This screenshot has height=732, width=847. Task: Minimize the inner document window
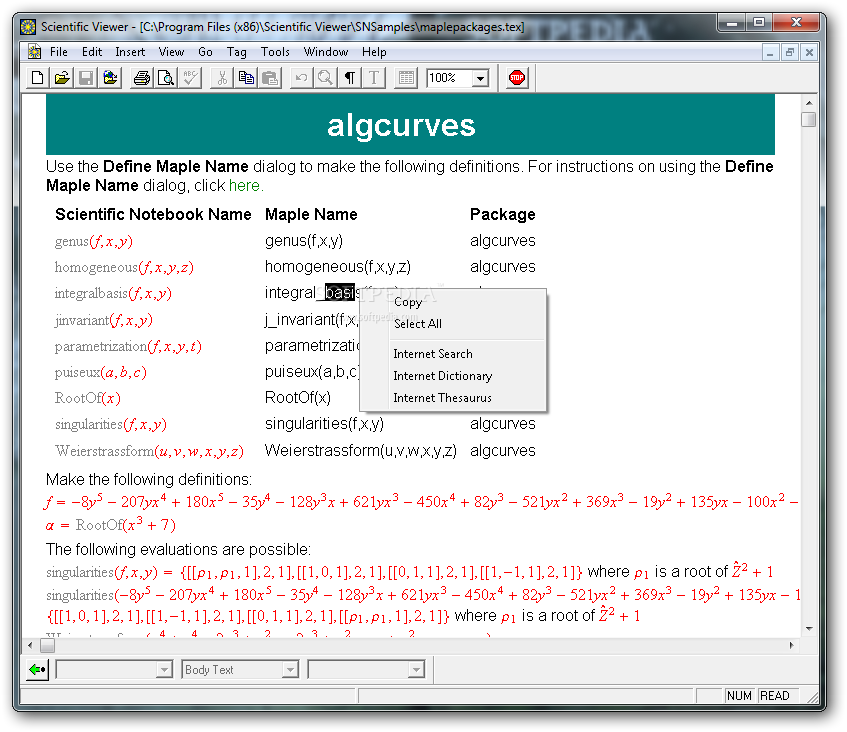tap(770, 52)
